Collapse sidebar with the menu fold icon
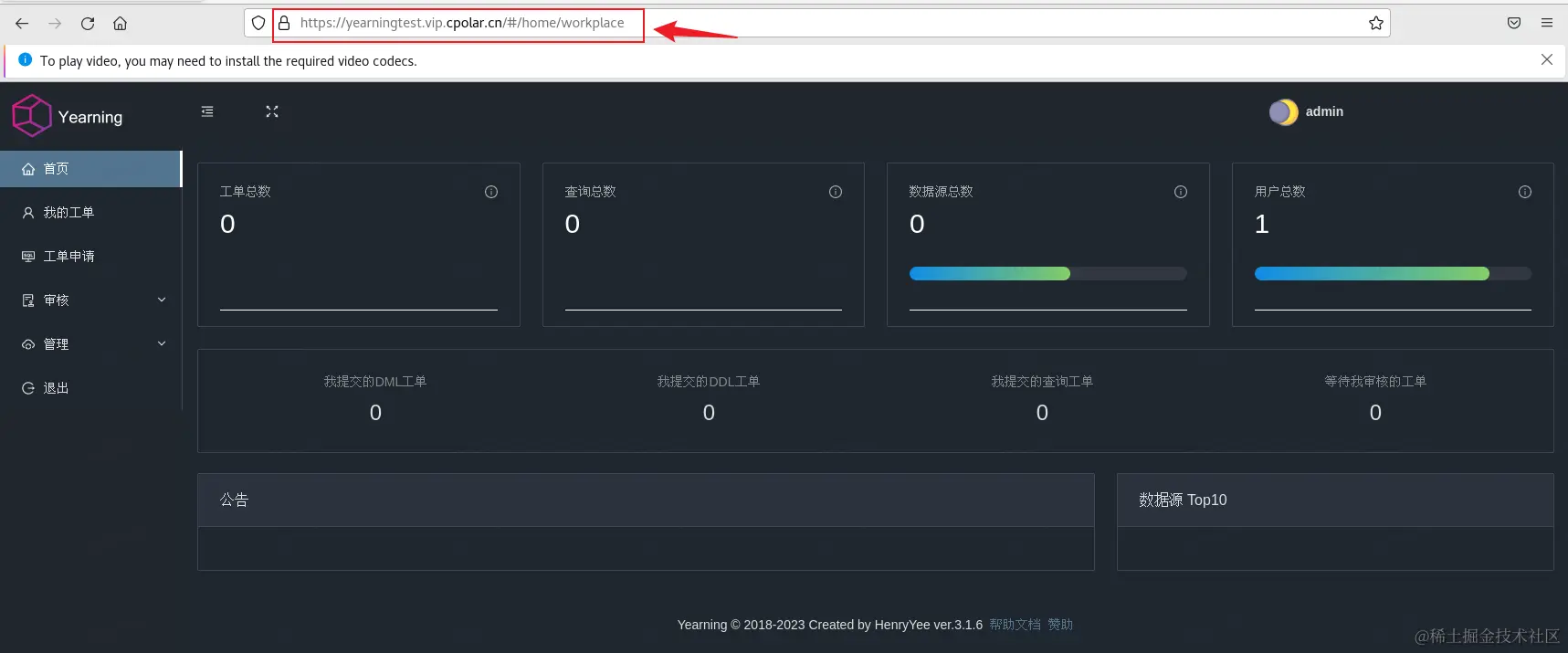 coord(207,111)
